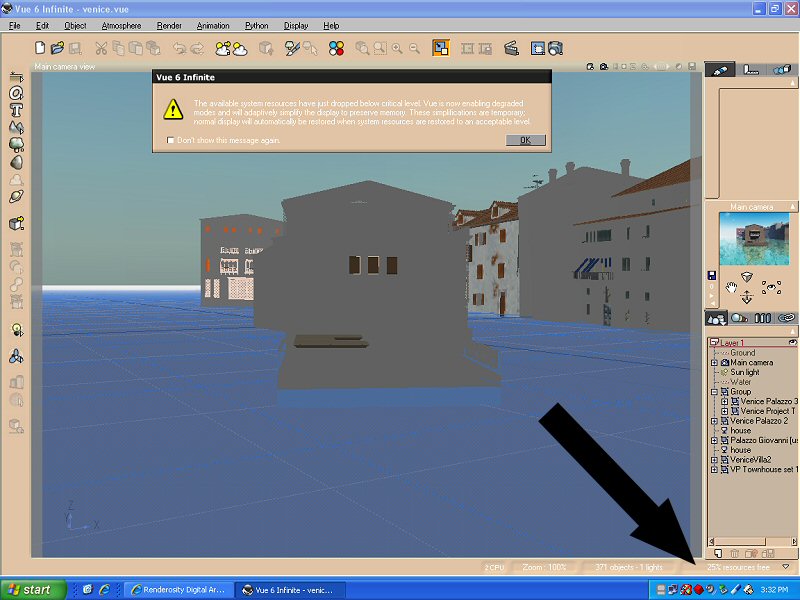Switch to the numerics ruler tab

[x=751, y=69]
